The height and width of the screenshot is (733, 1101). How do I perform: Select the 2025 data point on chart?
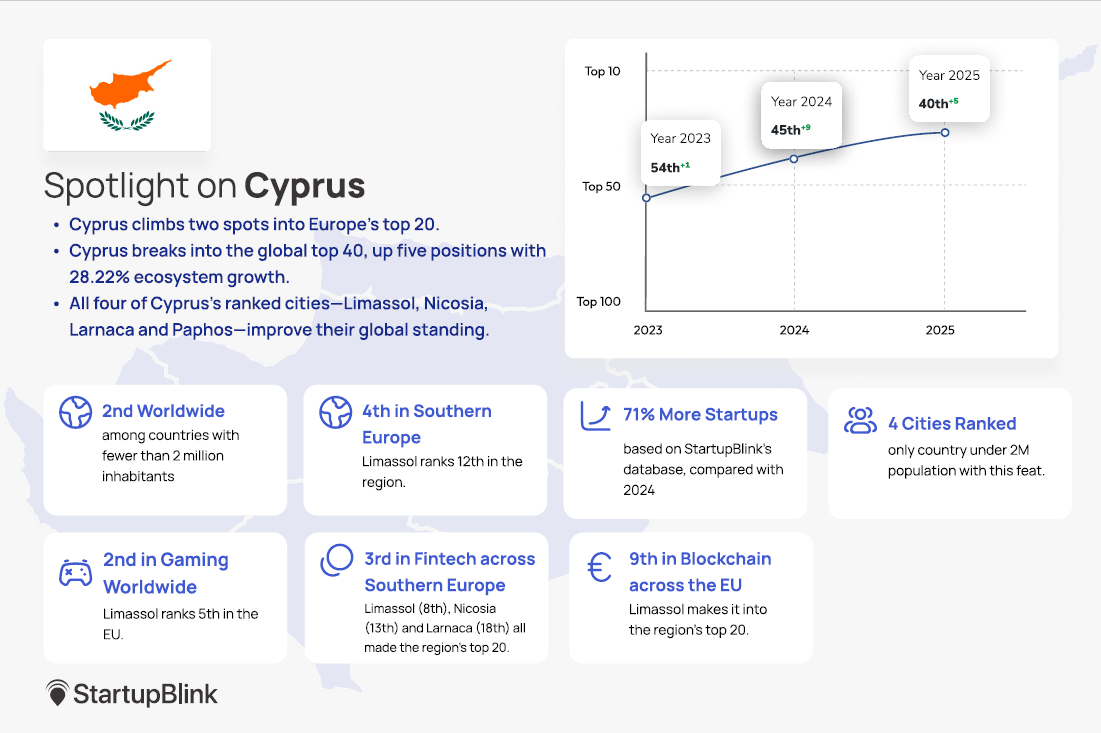click(x=945, y=132)
